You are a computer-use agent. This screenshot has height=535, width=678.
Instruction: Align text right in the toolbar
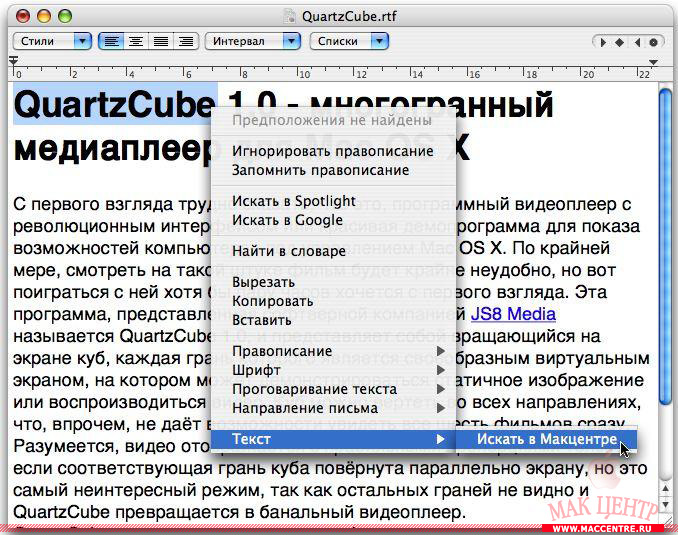pyautogui.click(x=186, y=42)
